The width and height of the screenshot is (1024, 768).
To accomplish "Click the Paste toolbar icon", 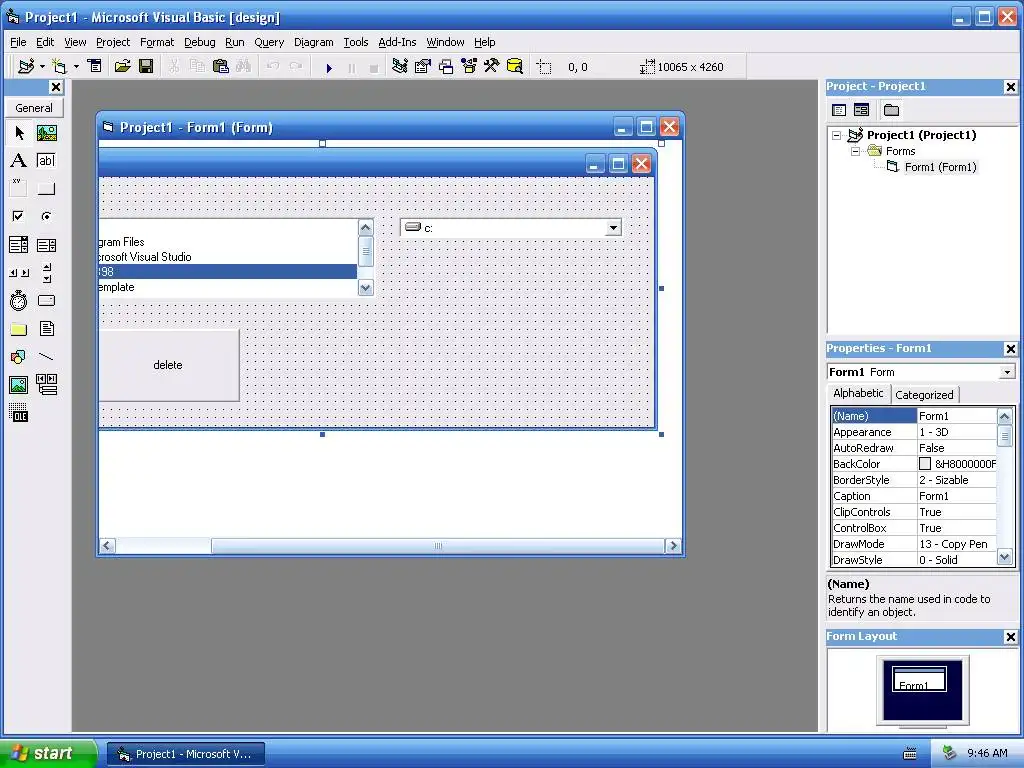I will pos(221,67).
